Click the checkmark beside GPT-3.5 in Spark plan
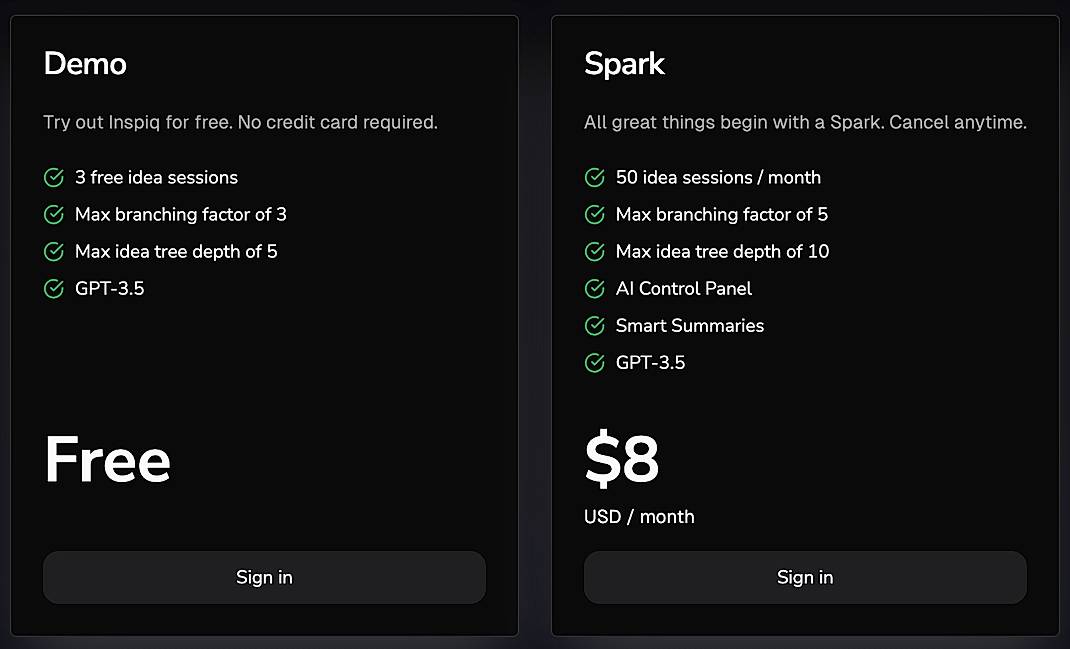The width and height of the screenshot is (1070, 649). [595, 362]
